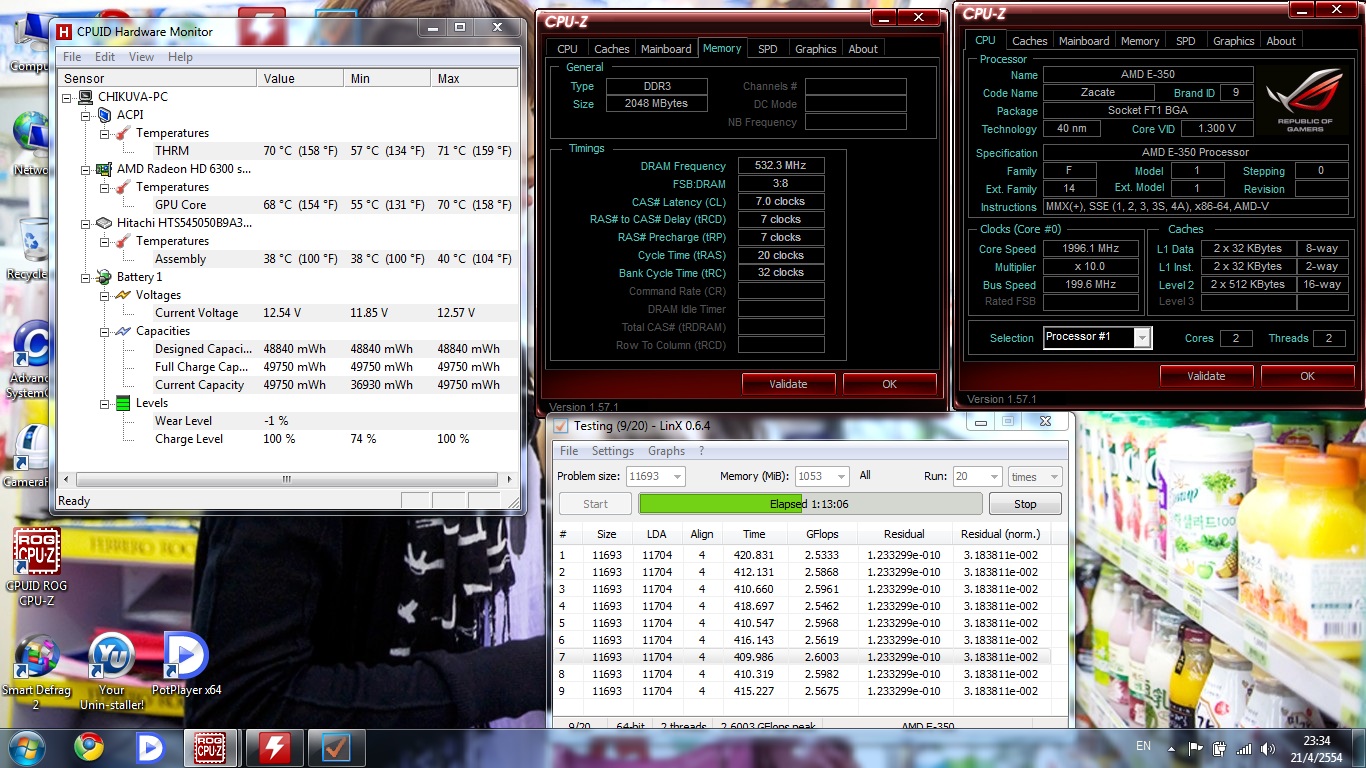Image resolution: width=1366 pixels, height=768 pixels.
Task: Select the Your Uninstaller! desktop shortcut
Action: coord(112,672)
